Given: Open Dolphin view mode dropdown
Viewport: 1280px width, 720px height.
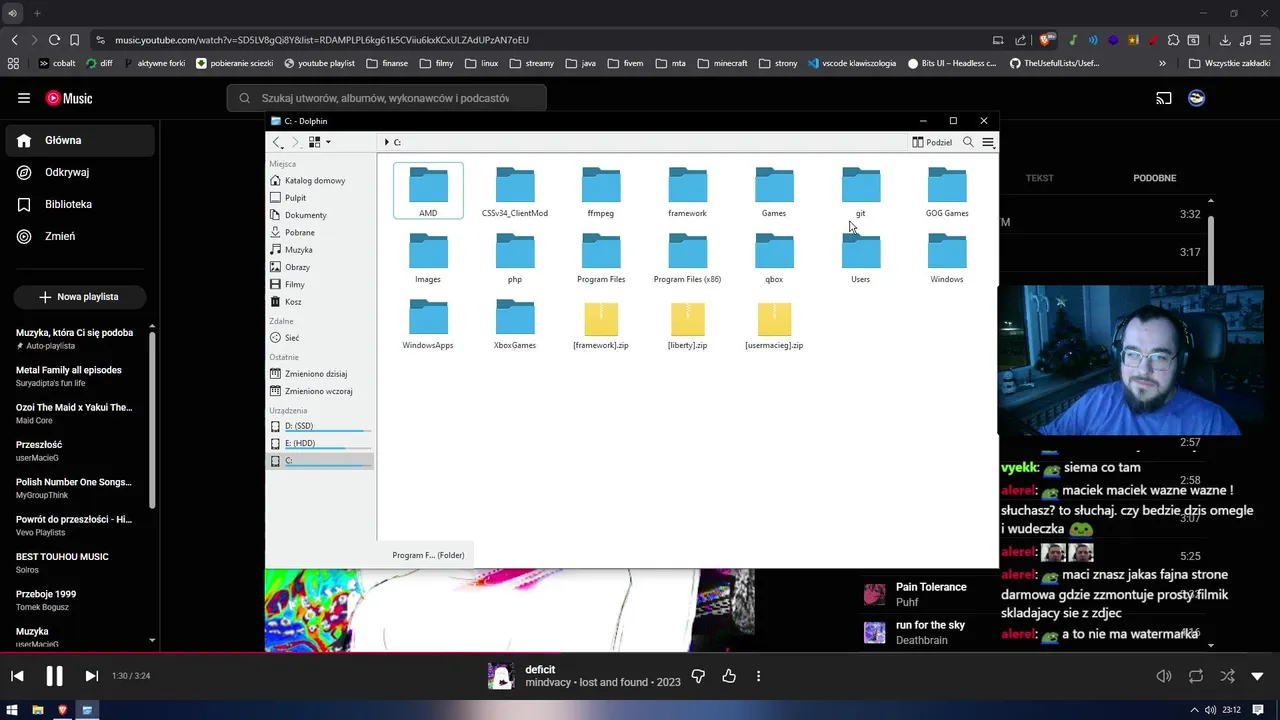Looking at the screenshot, I should [319, 142].
